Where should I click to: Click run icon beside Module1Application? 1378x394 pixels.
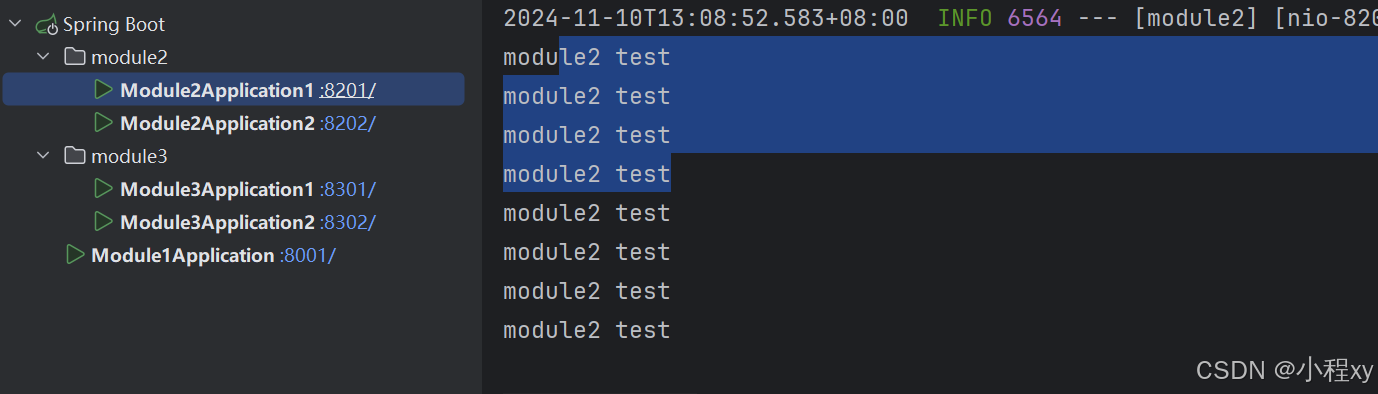point(74,255)
